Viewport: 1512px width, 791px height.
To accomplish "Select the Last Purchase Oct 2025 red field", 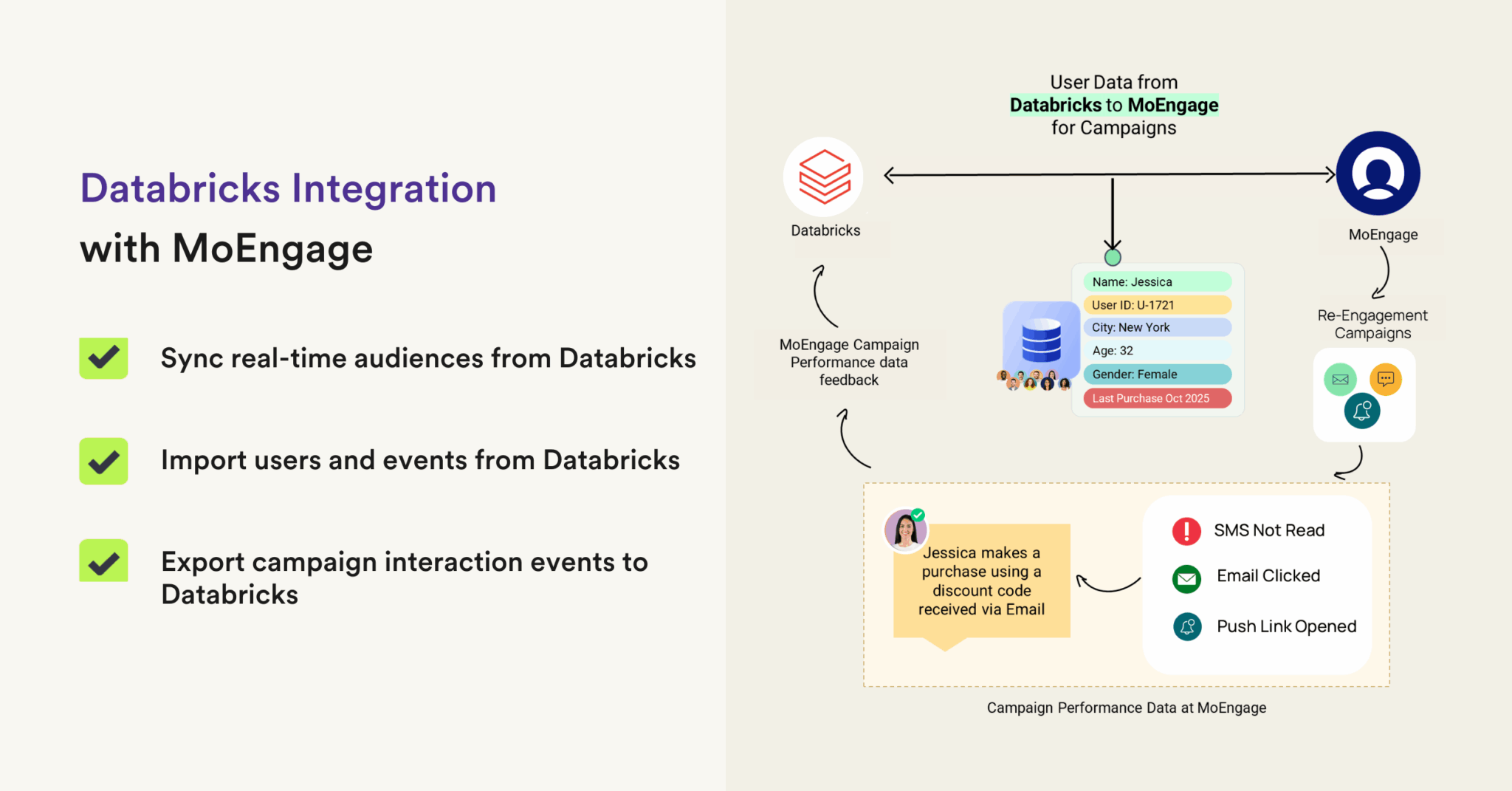I will 1156,398.
